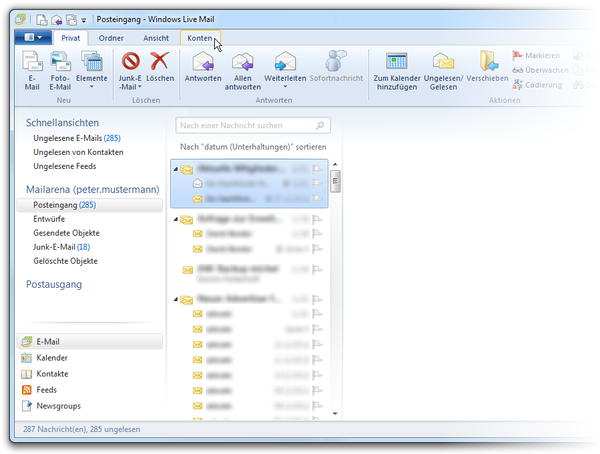Switch to Newsgroups view
This screenshot has width=600, height=454.
coord(51,406)
